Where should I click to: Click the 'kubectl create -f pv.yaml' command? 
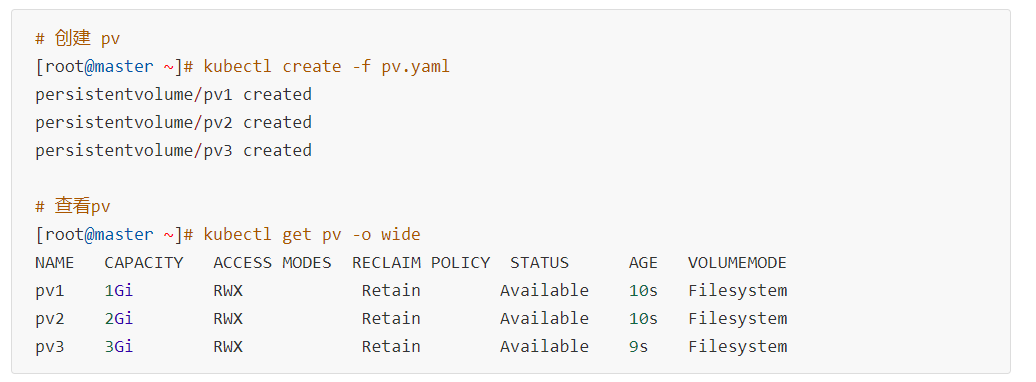(x=326, y=67)
